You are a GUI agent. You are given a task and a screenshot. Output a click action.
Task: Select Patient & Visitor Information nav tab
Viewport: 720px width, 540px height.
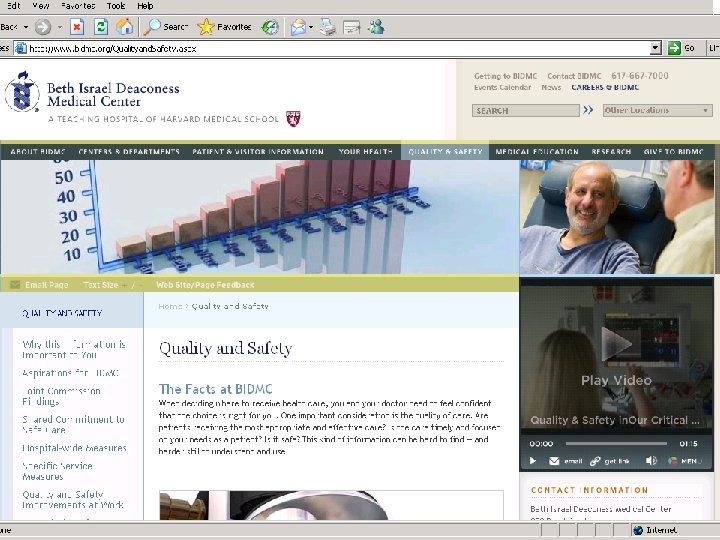tap(258, 152)
